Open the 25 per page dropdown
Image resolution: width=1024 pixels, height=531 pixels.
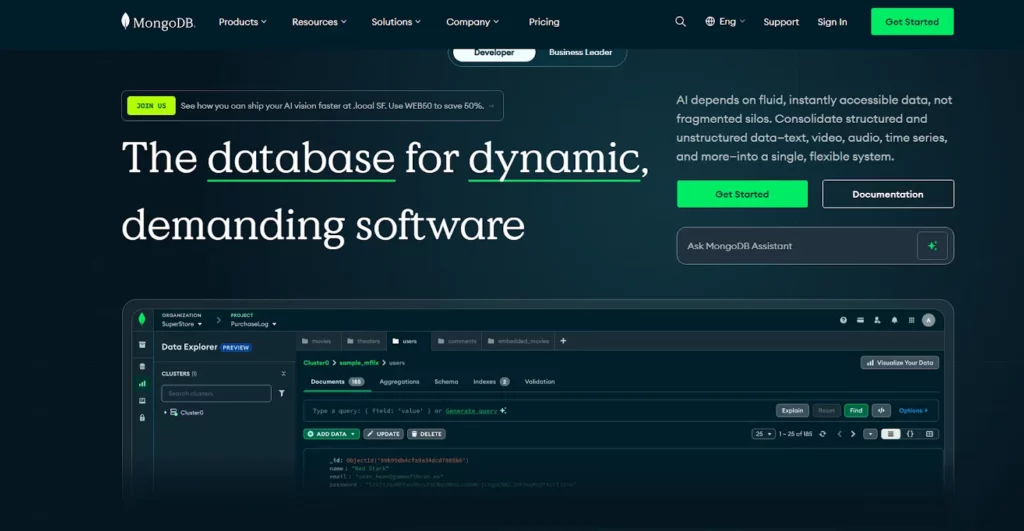(763, 434)
